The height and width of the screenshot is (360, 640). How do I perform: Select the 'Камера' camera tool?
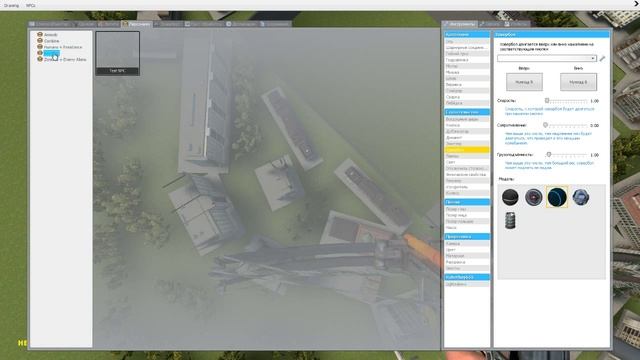click(x=467, y=244)
